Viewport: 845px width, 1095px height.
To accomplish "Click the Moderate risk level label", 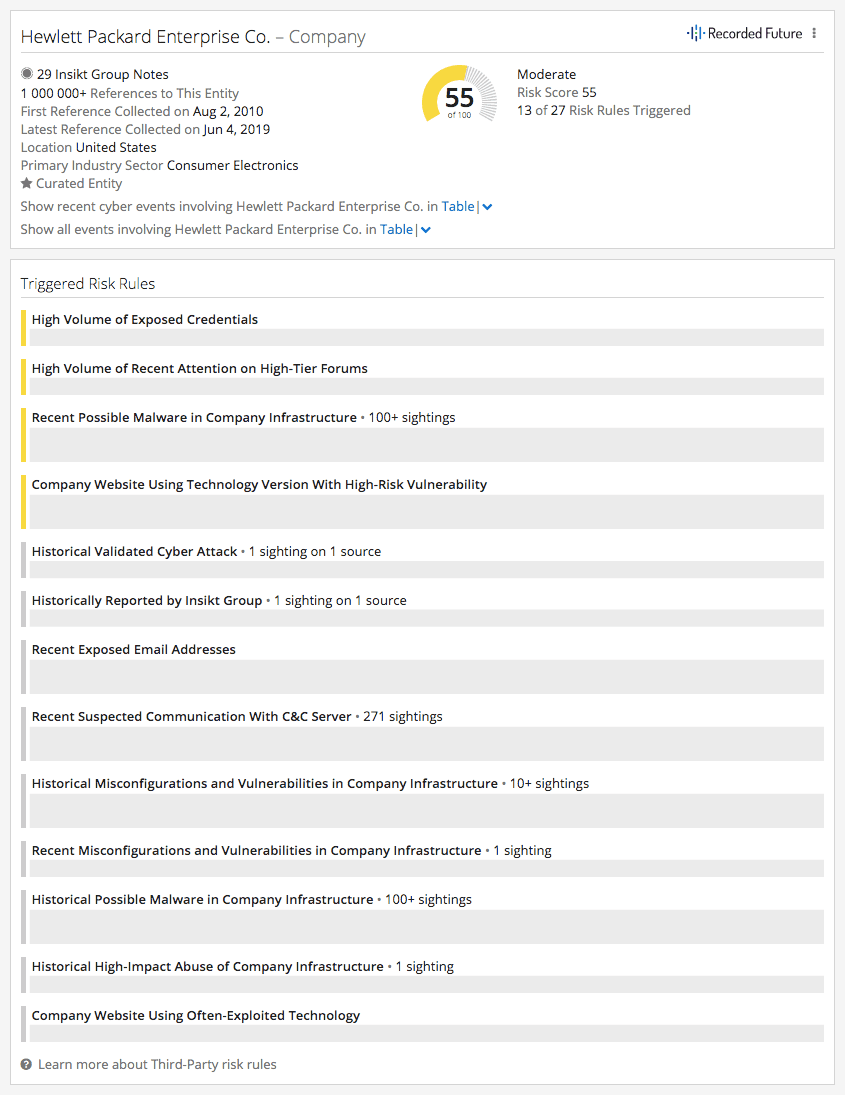I will (x=547, y=74).
